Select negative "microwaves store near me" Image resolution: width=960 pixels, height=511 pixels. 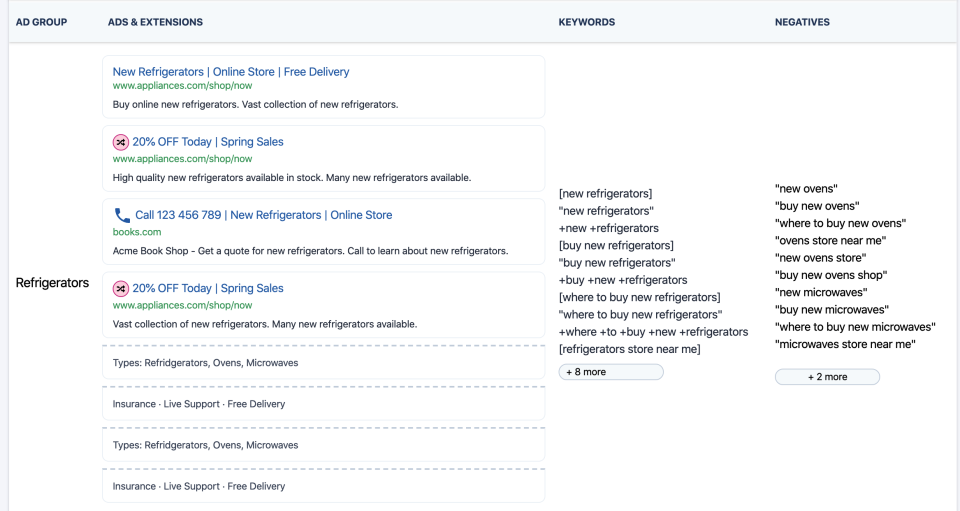click(x=845, y=345)
